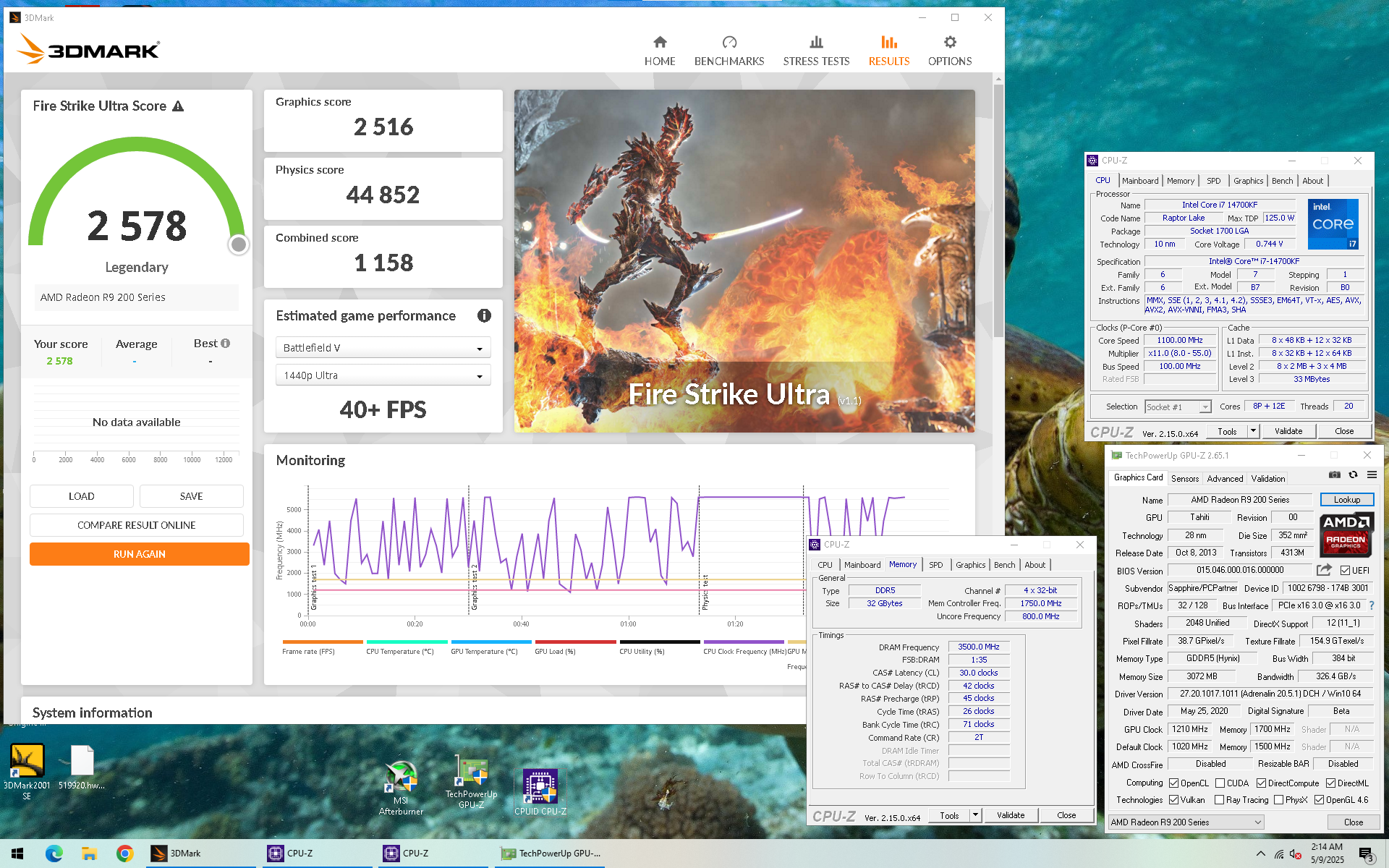The width and height of the screenshot is (1389, 868).
Task: Open the Results tab in 3DMark
Action: (x=889, y=51)
